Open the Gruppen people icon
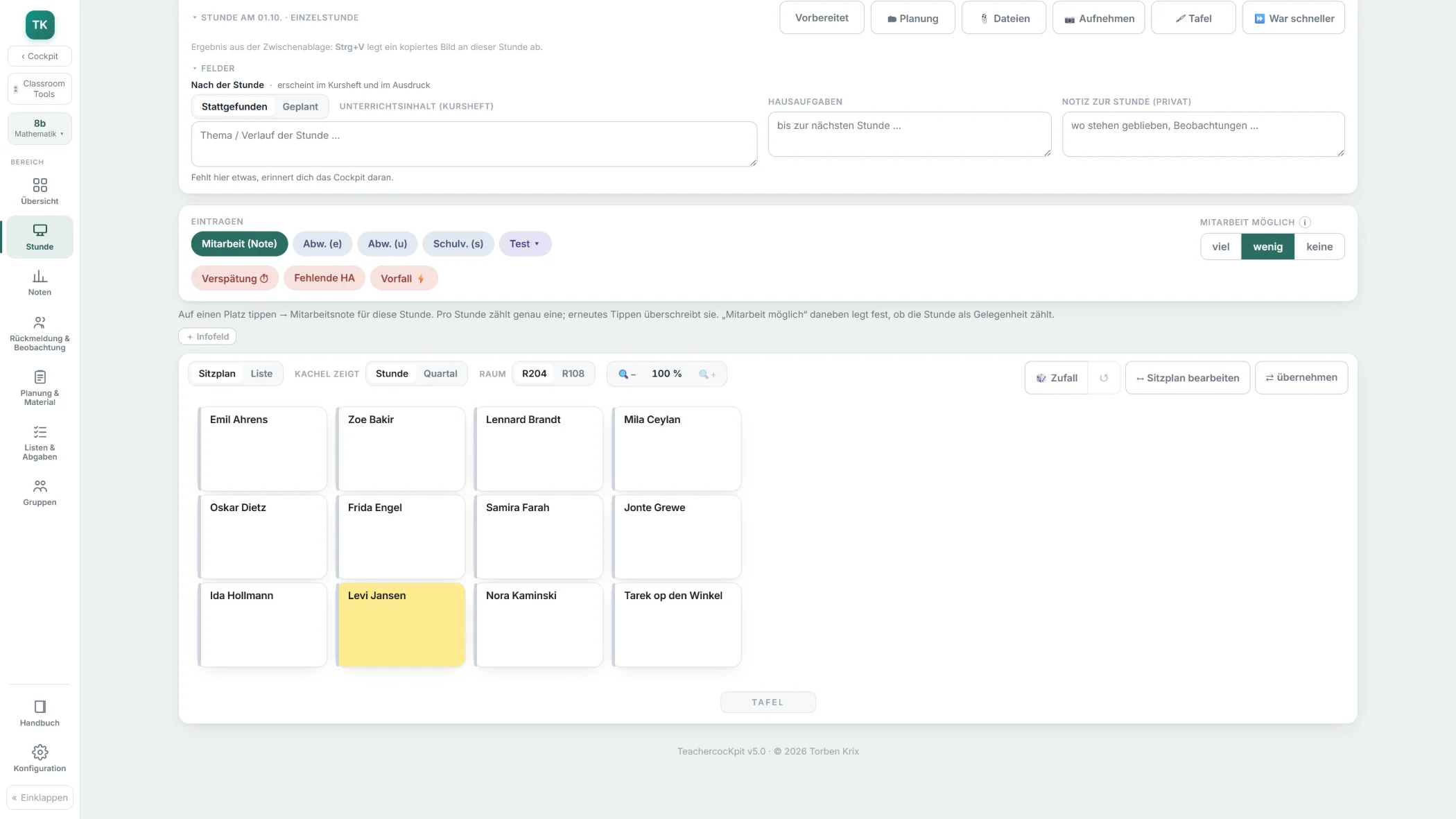Image resolution: width=1456 pixels, height=819 pixels. [40, 486]
